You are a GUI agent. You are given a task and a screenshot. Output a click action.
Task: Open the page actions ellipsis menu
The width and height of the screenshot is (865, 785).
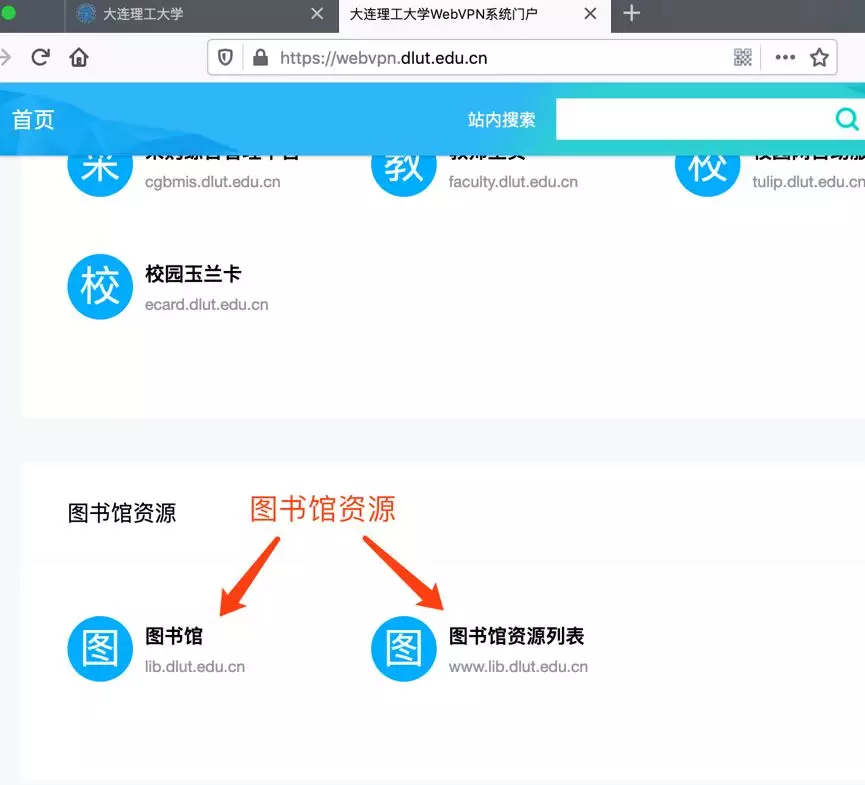tap(785, 57)
